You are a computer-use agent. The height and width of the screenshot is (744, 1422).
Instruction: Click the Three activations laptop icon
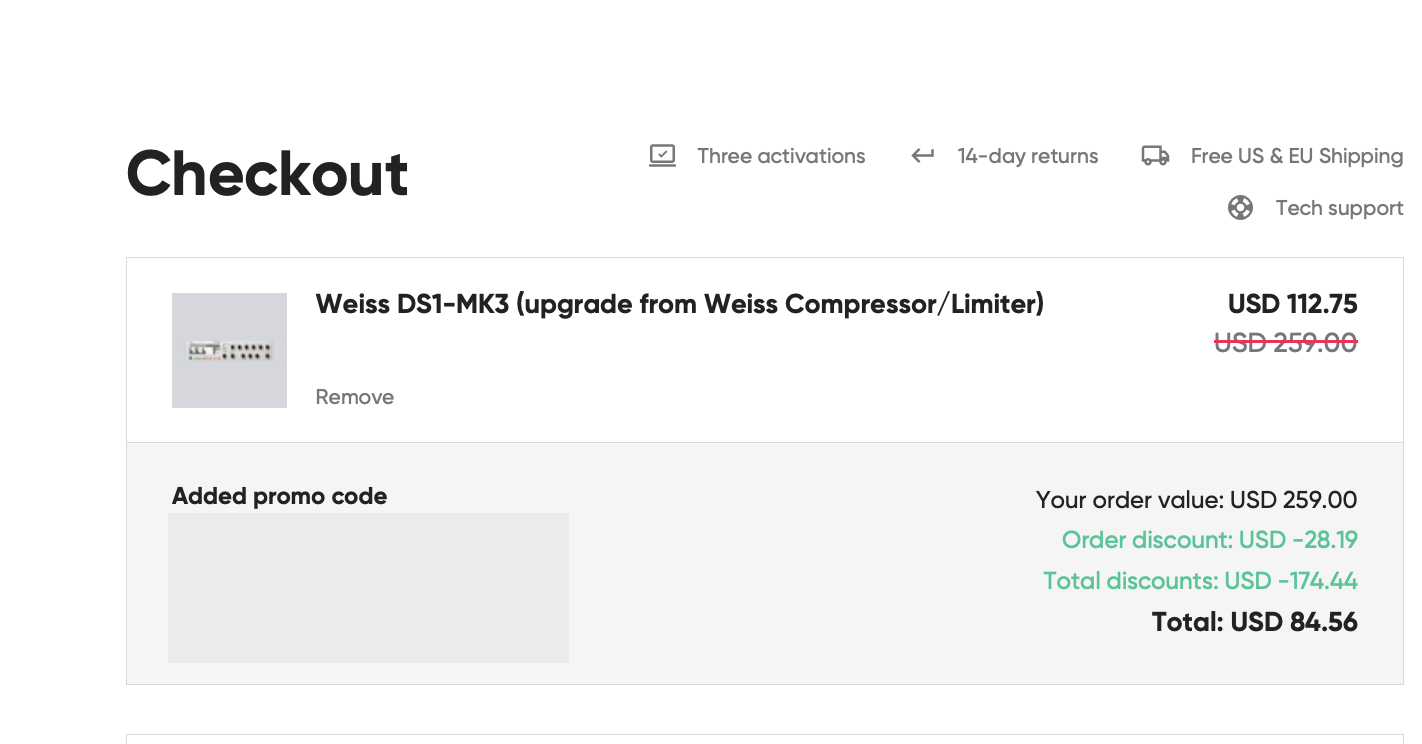pos(662,156)
